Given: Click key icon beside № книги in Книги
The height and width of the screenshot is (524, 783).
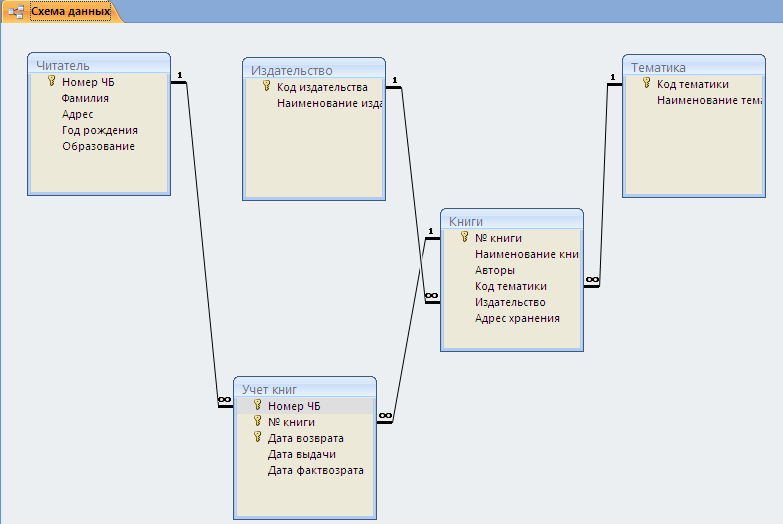Looking at the screenshot, I should (465, 237).
